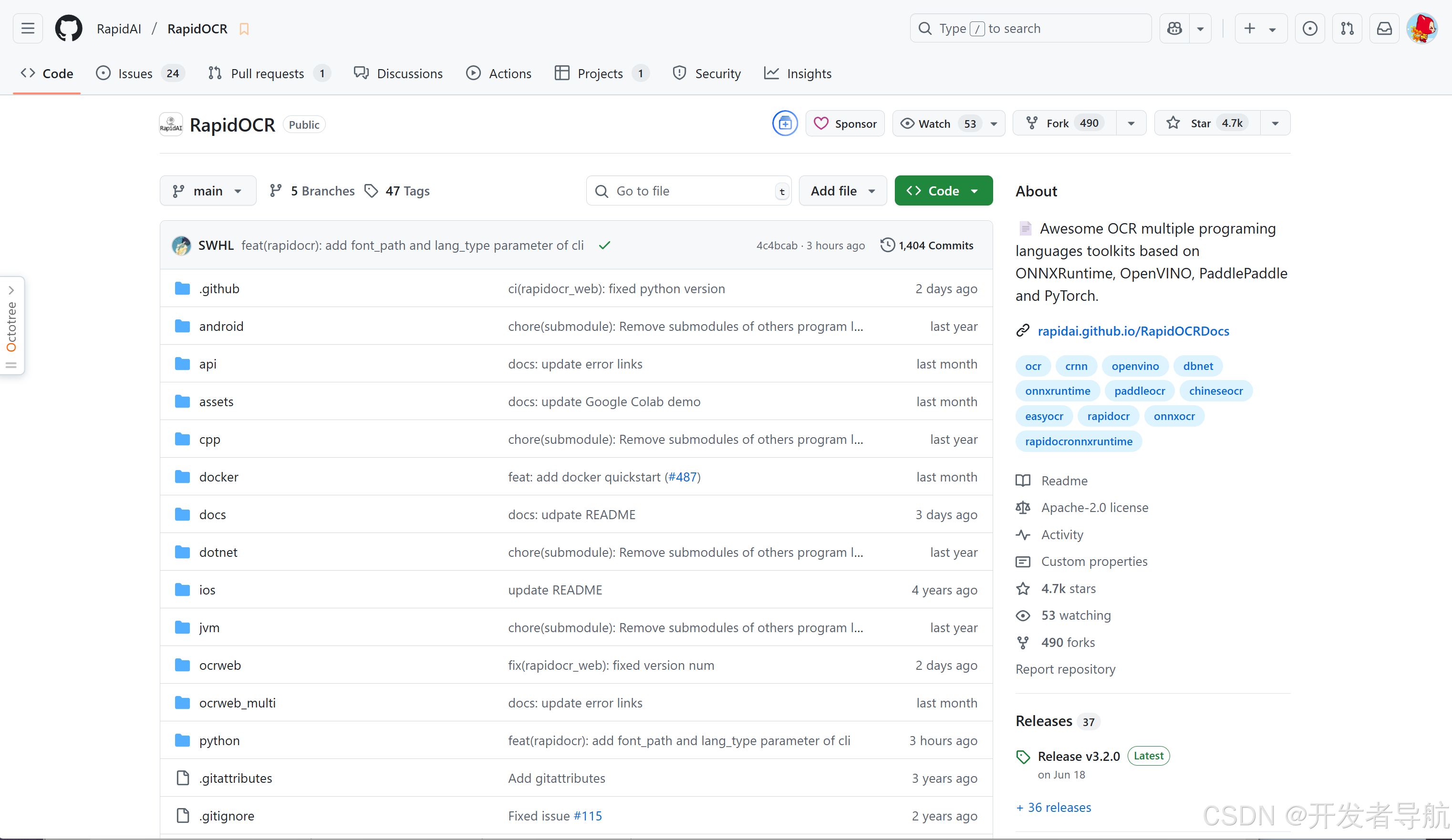Open the Octotree settings handle icon

[11, 365]
